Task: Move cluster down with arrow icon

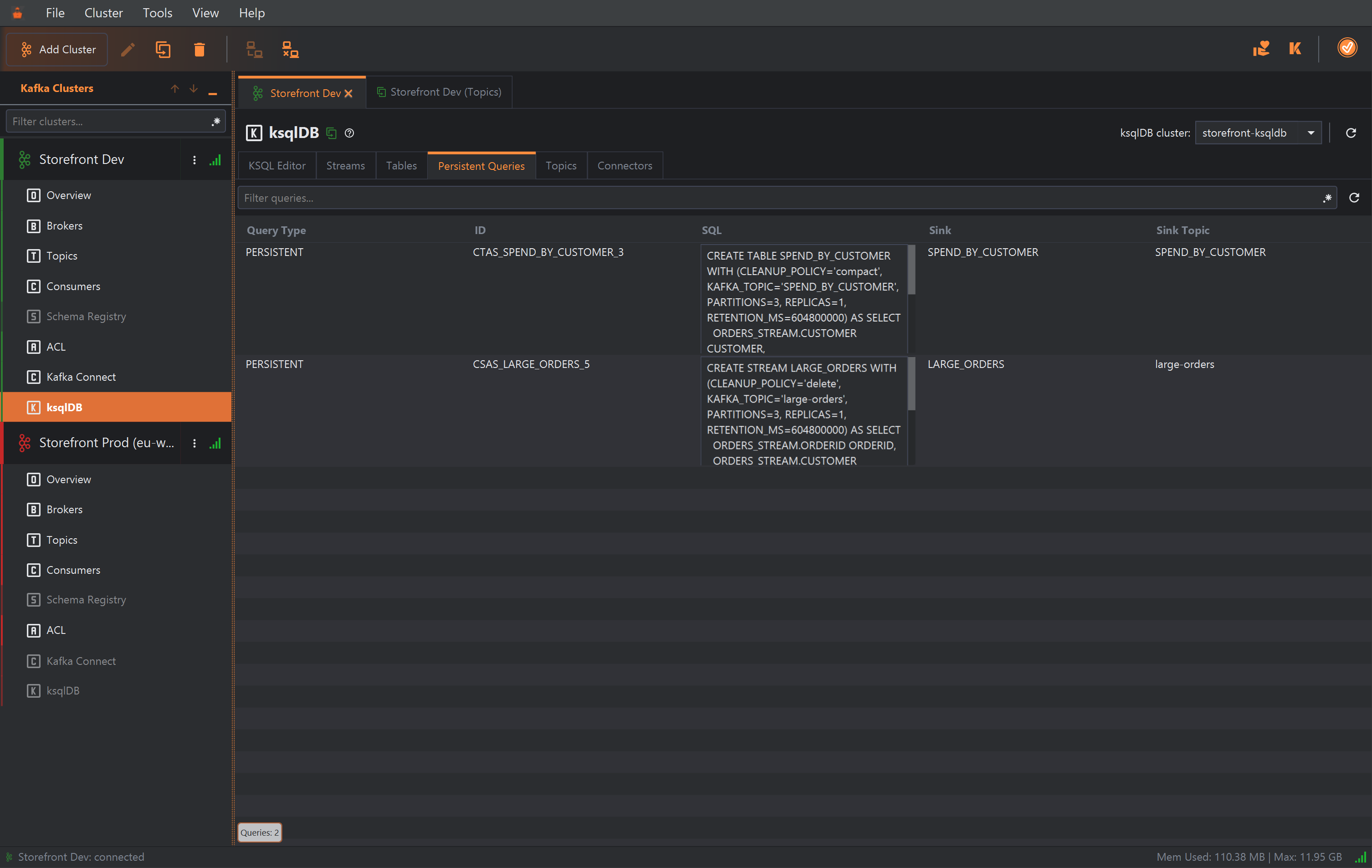Action: click(194, 88)
